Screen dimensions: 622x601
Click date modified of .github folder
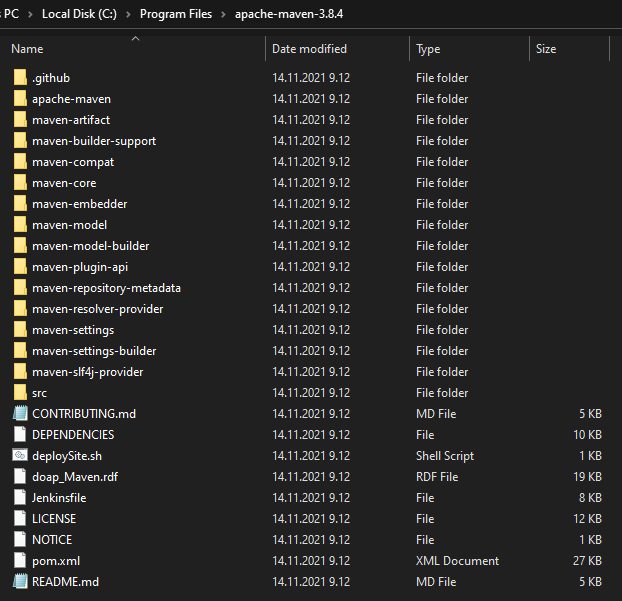[311, 77]
